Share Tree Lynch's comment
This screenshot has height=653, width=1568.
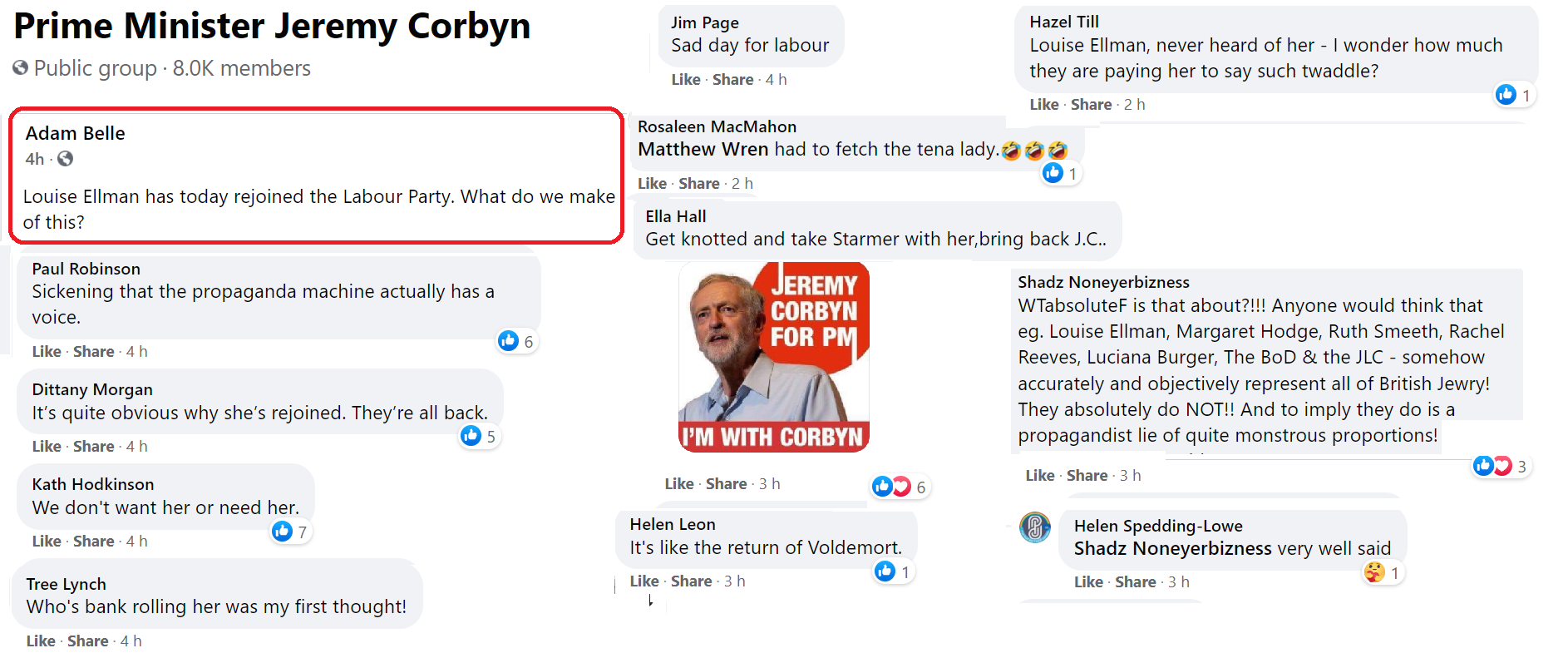pos(87,641)
